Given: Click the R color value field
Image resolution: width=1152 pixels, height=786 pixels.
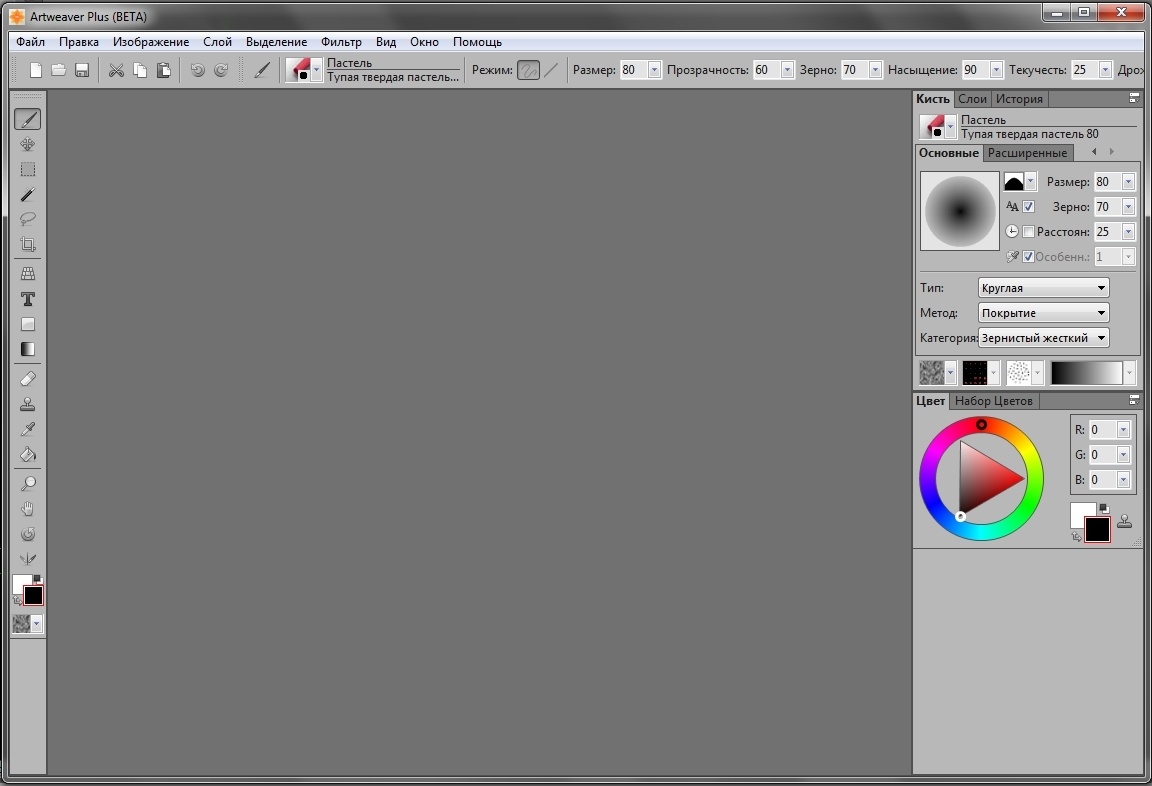Looking at the screenshot, I should (x=1103, y=430).
